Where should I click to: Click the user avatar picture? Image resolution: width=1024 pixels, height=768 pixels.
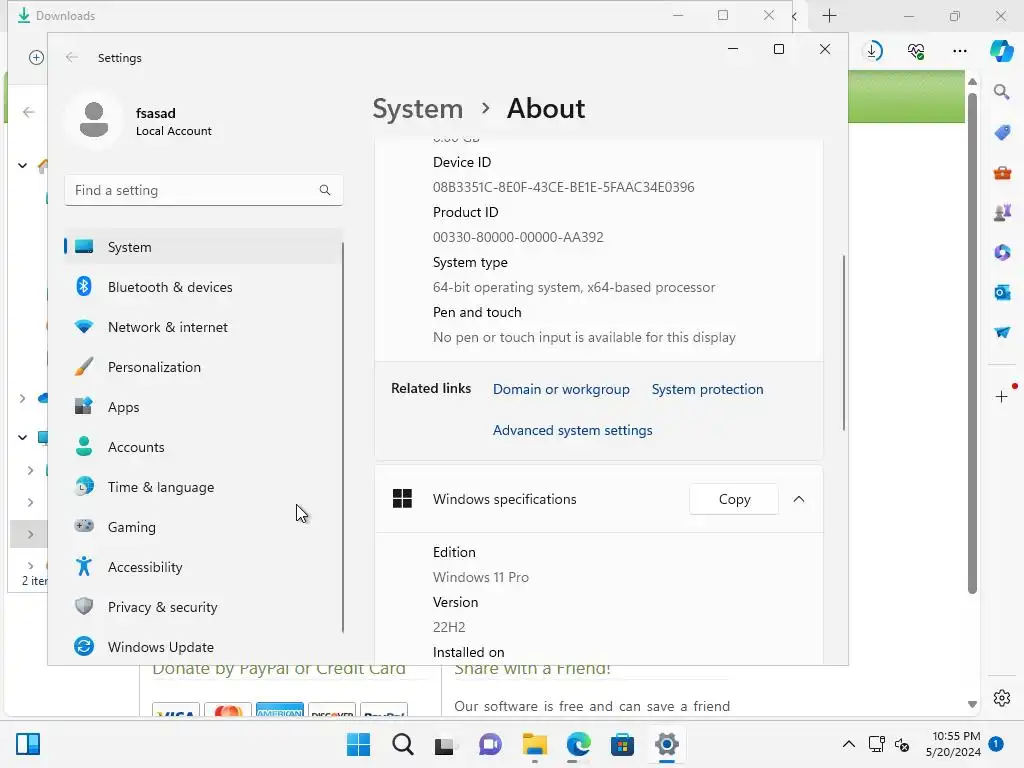coord(93,120)
